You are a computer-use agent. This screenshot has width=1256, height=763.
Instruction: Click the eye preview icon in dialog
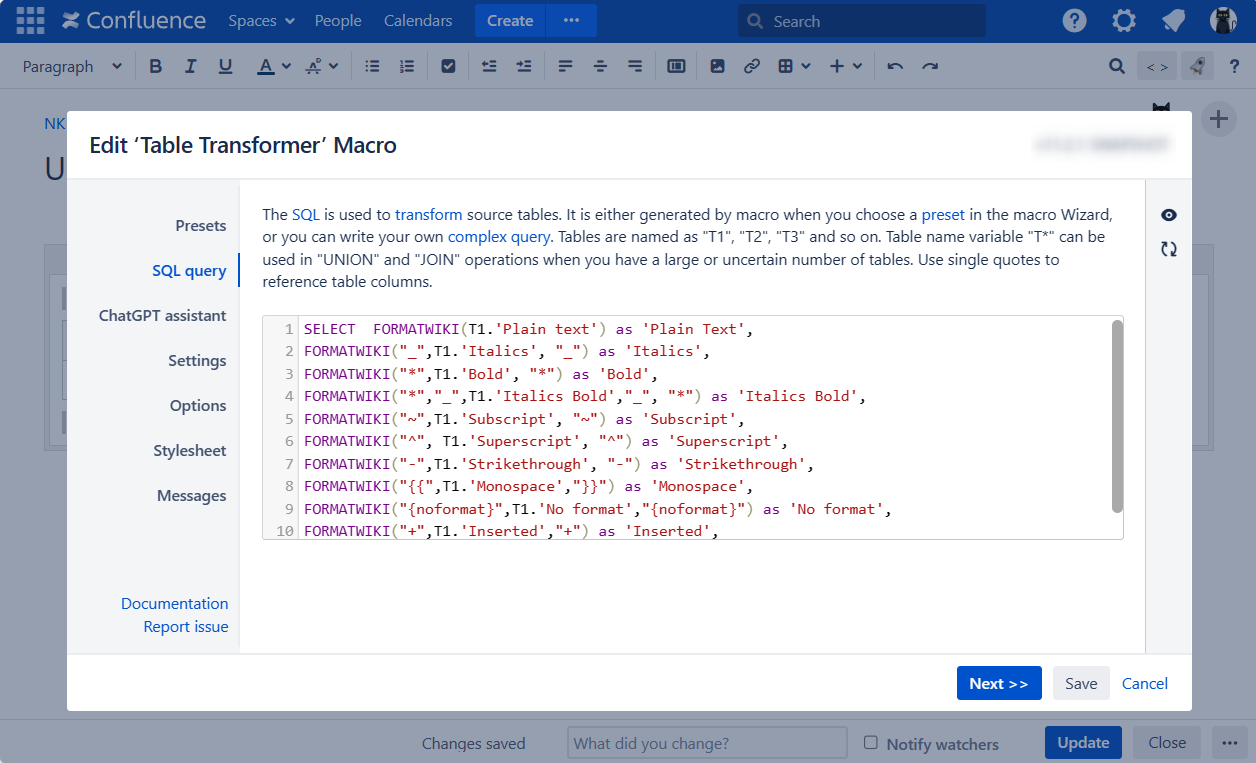[1169, 216]
